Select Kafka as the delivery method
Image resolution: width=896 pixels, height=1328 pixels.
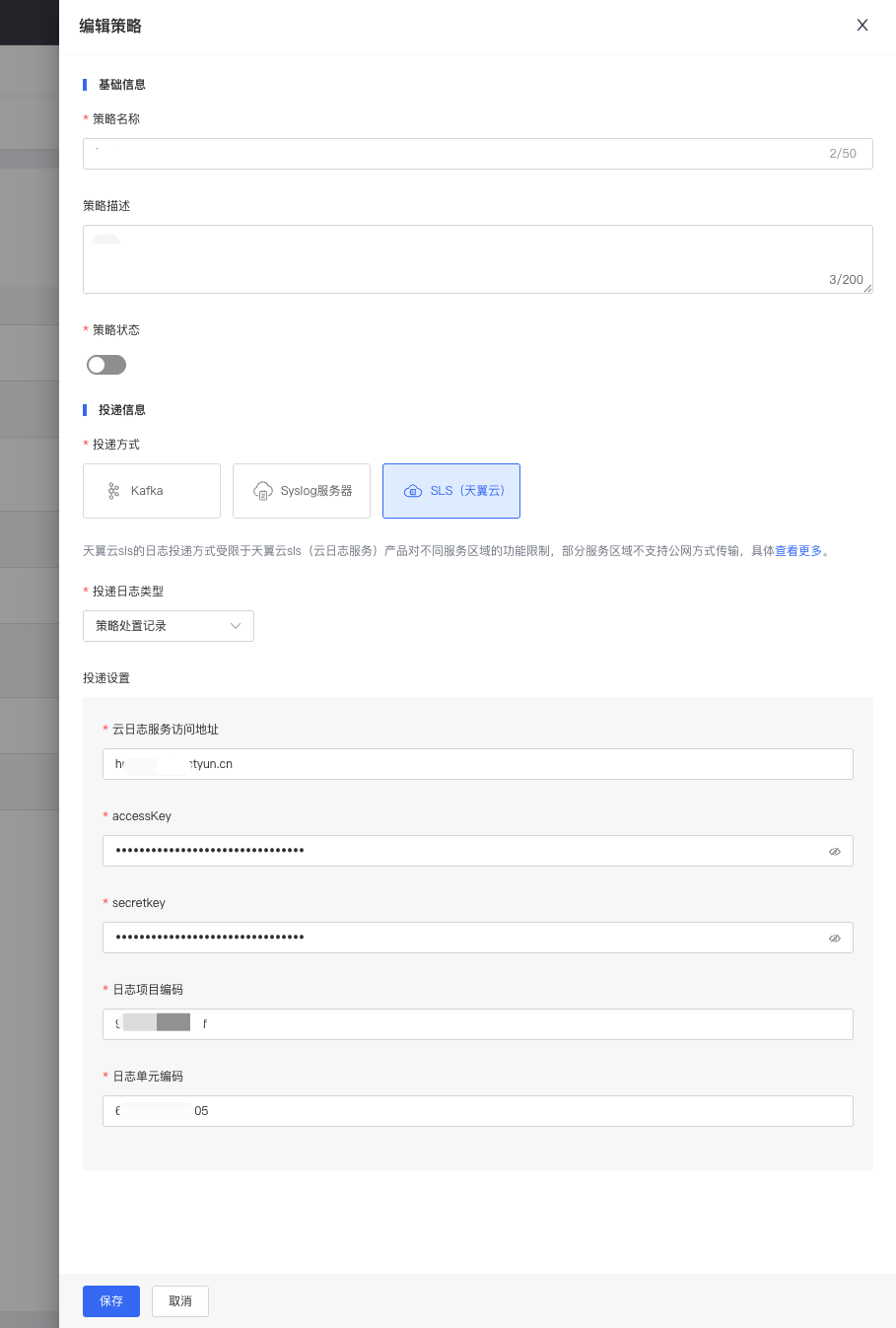coord(152,491)
